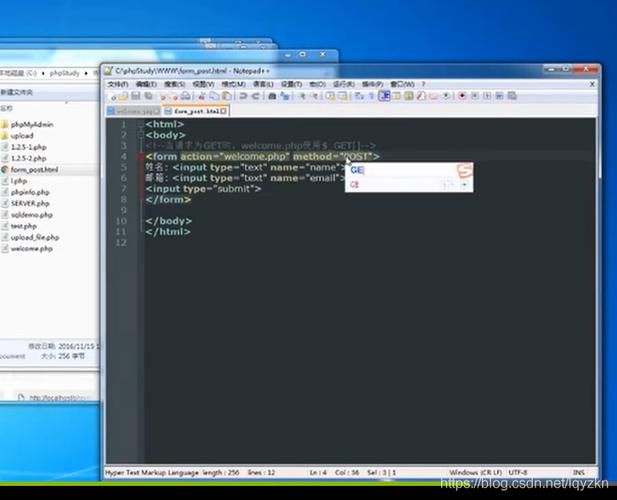Toggle the highlighted indent guide button

tap(384, 96)
